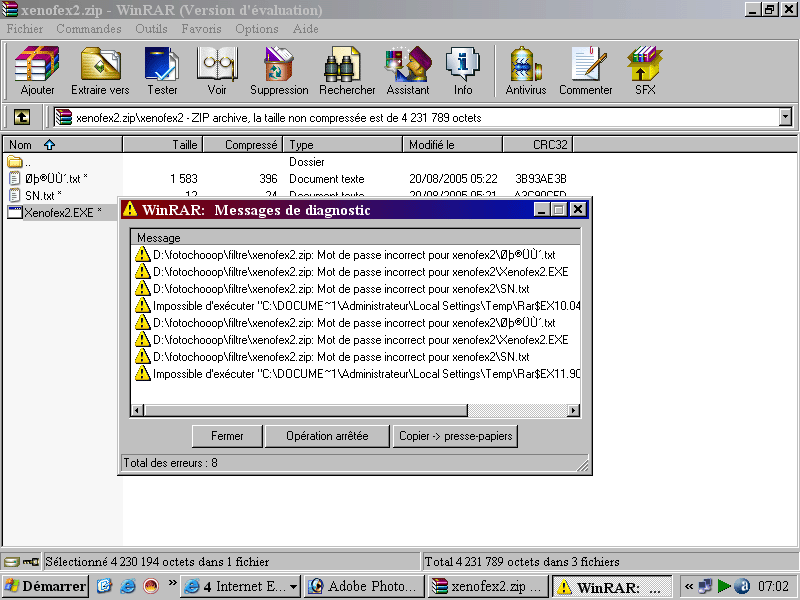Viewport: 800px width, 600px height.
Task: Click the Tester archive icon
Action: point(162,64)
